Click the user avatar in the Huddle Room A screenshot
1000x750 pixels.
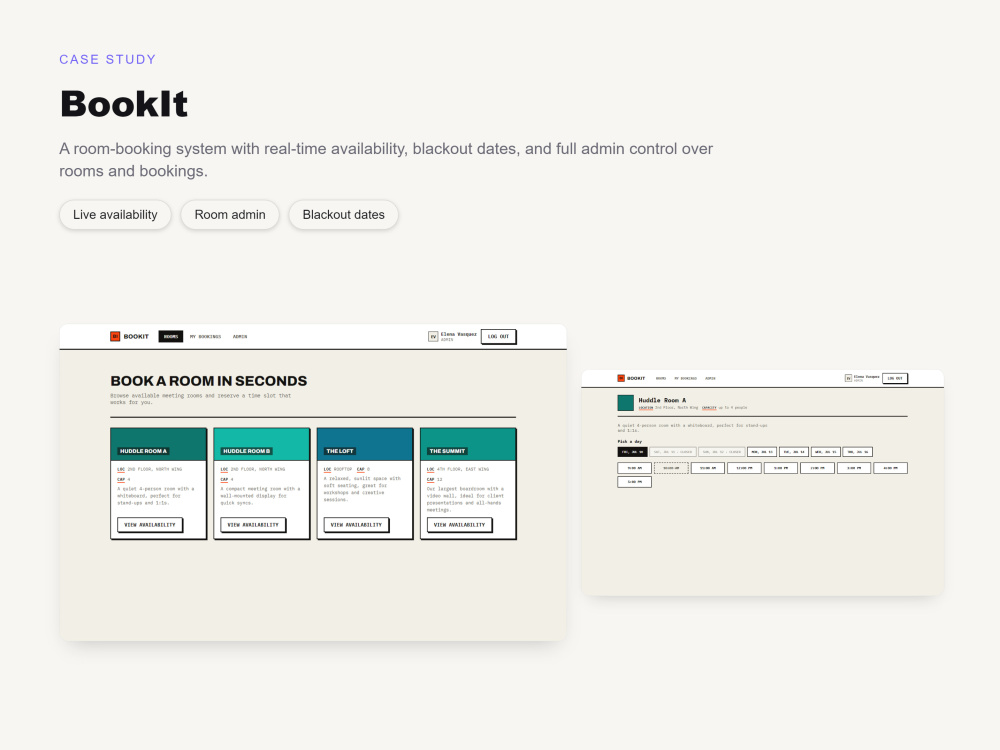click(x=848, y=378)
